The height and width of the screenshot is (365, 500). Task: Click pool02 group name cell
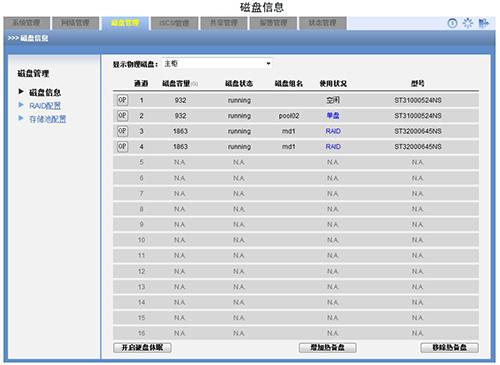[x=289, y=116]
